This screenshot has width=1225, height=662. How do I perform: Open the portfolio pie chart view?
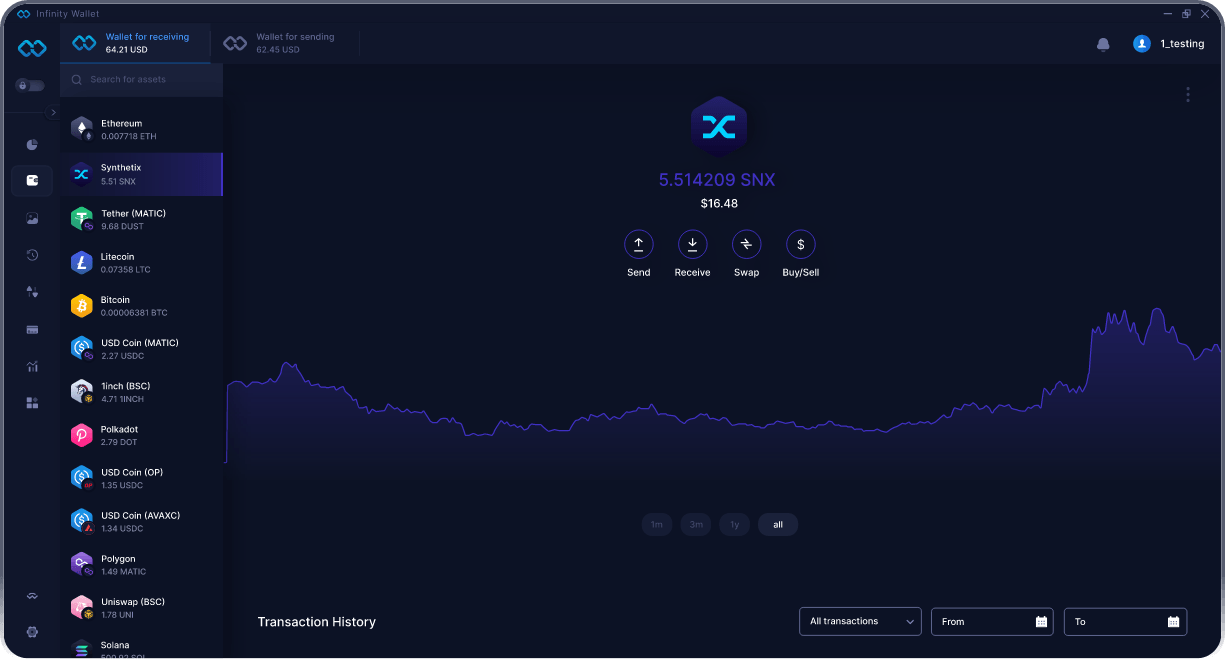[32, 145]
